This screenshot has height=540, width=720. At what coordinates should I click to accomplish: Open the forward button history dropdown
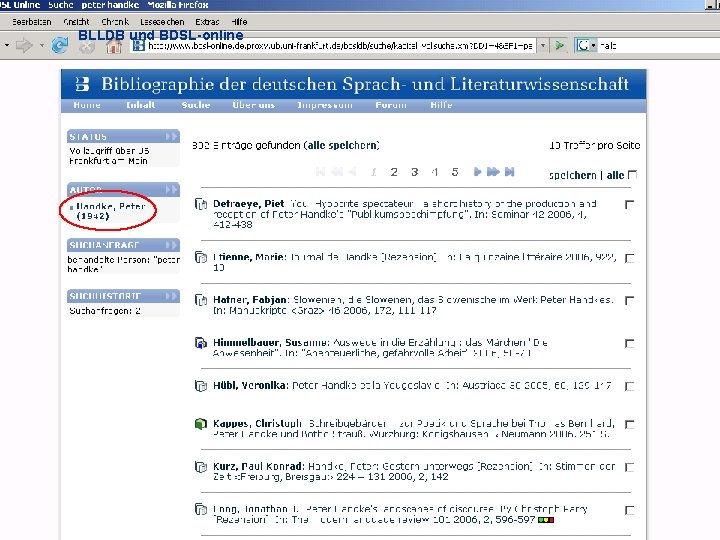pyautogui.click(x=42, y=45)
